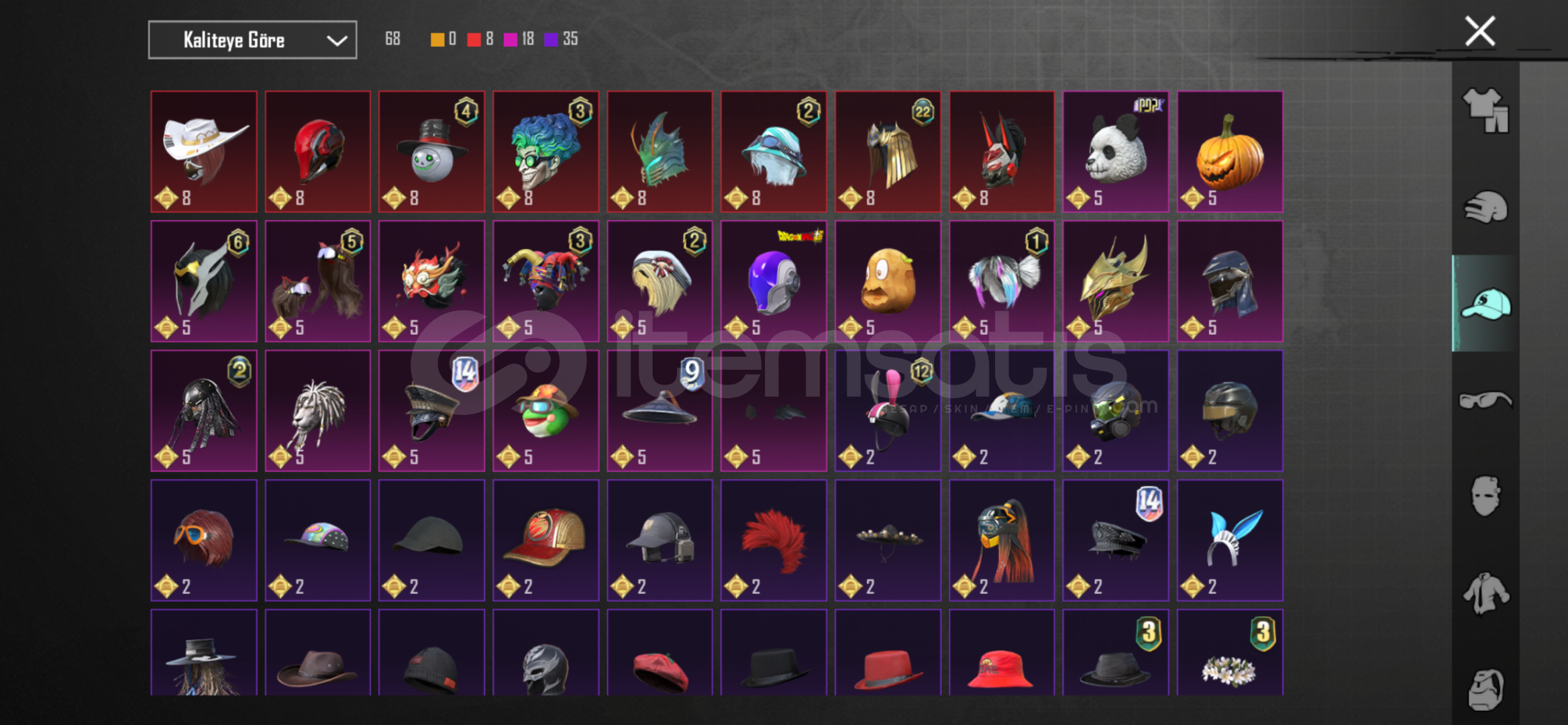Select the panda head item
The image size is (1568, 725).
click(x=1116, y=152)
